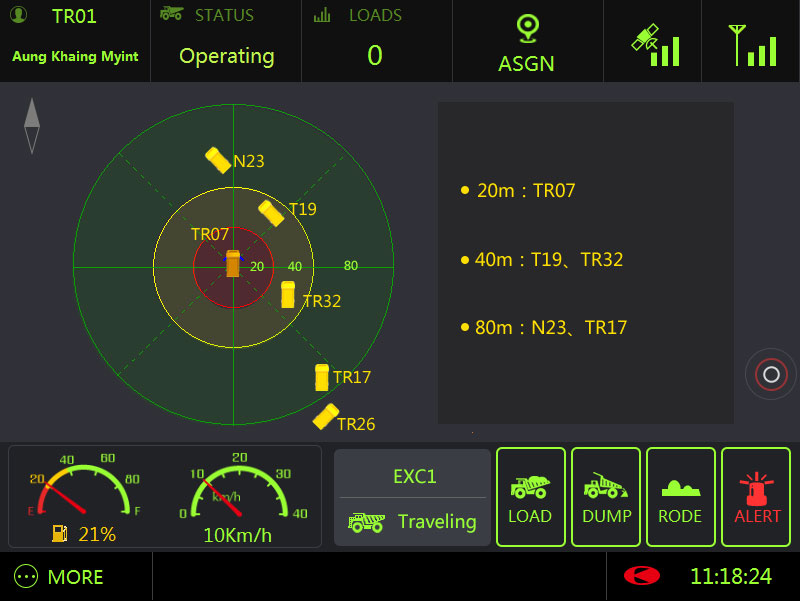Image resolution: width=800 pixels, height=601 pixels.
Task: Select the T19 truck on radar
Action: (x=271, y=213)
